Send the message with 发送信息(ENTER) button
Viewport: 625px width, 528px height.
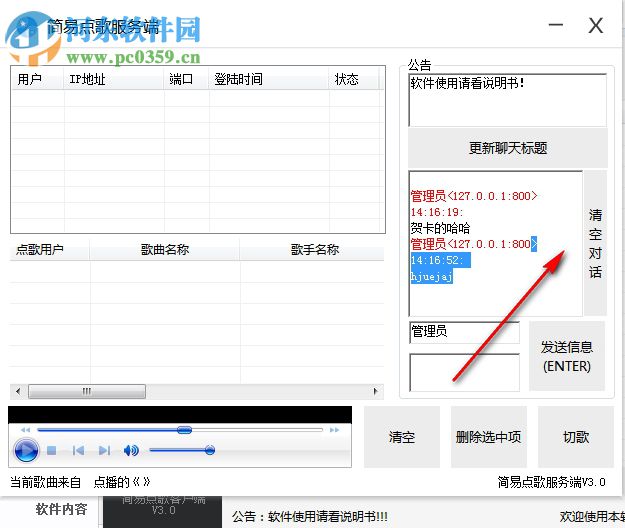(567, 356)
